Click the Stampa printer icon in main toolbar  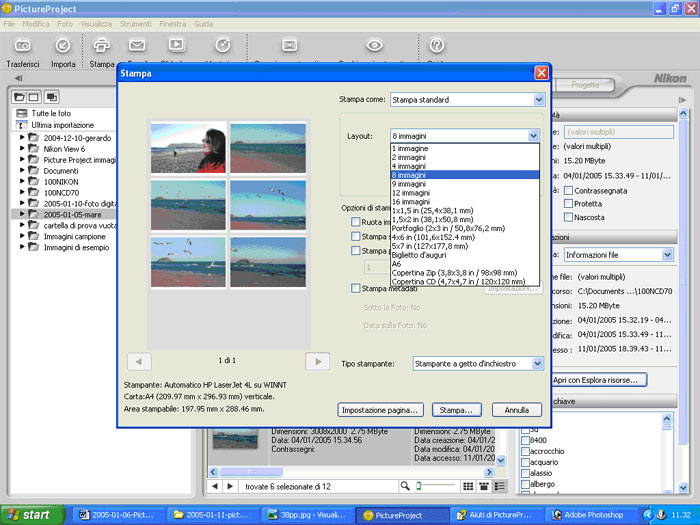pos(101,46)
